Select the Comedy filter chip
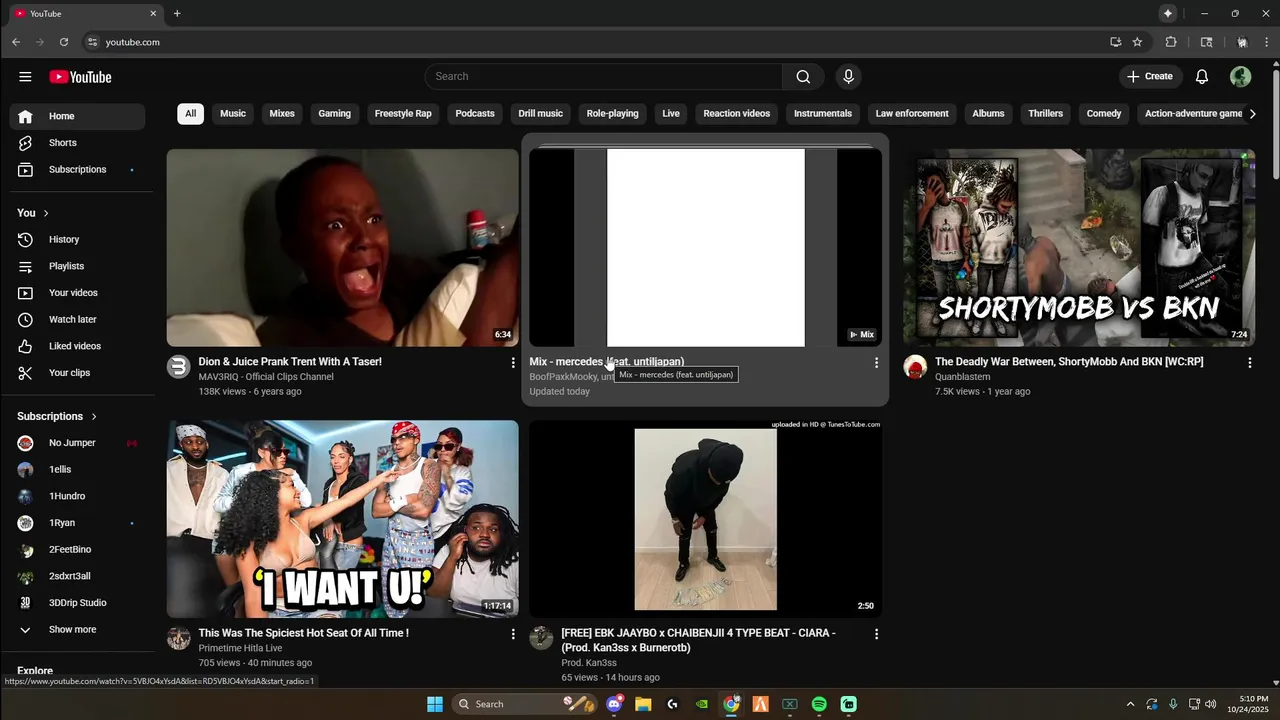This screenshot has width=1280, height=720. (1104, 114)
